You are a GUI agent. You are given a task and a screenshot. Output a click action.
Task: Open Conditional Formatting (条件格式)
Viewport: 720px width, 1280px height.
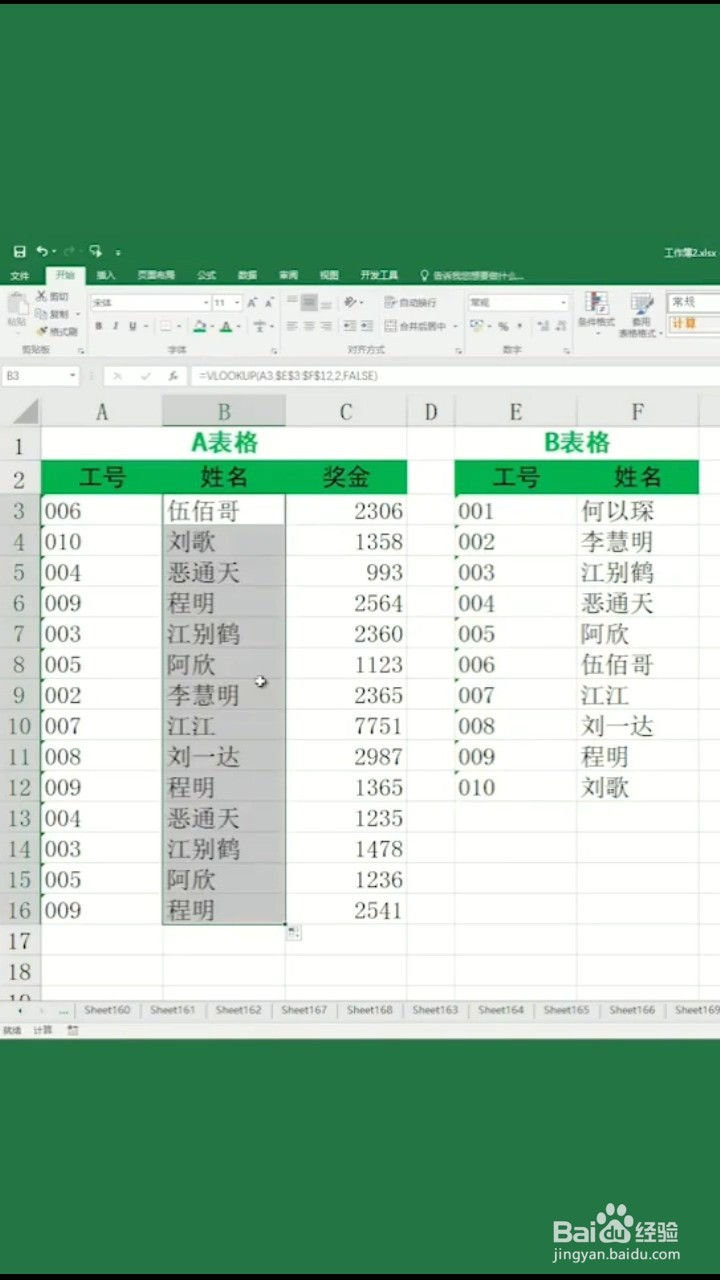coord(597,312)
